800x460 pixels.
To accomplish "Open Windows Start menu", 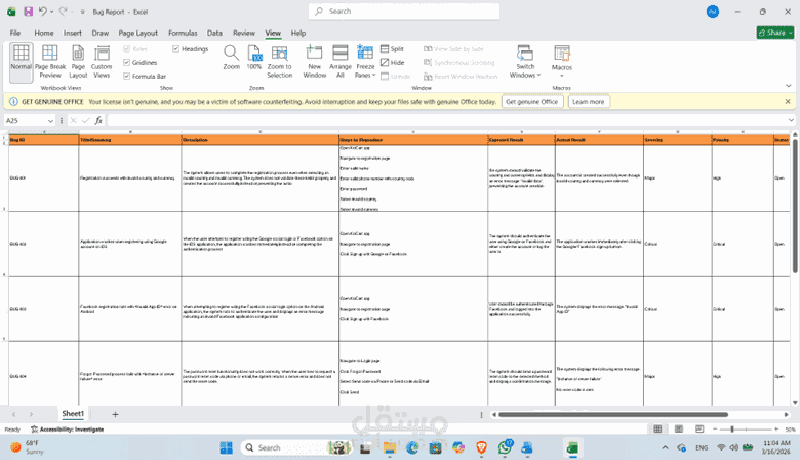I will point(226,448).
